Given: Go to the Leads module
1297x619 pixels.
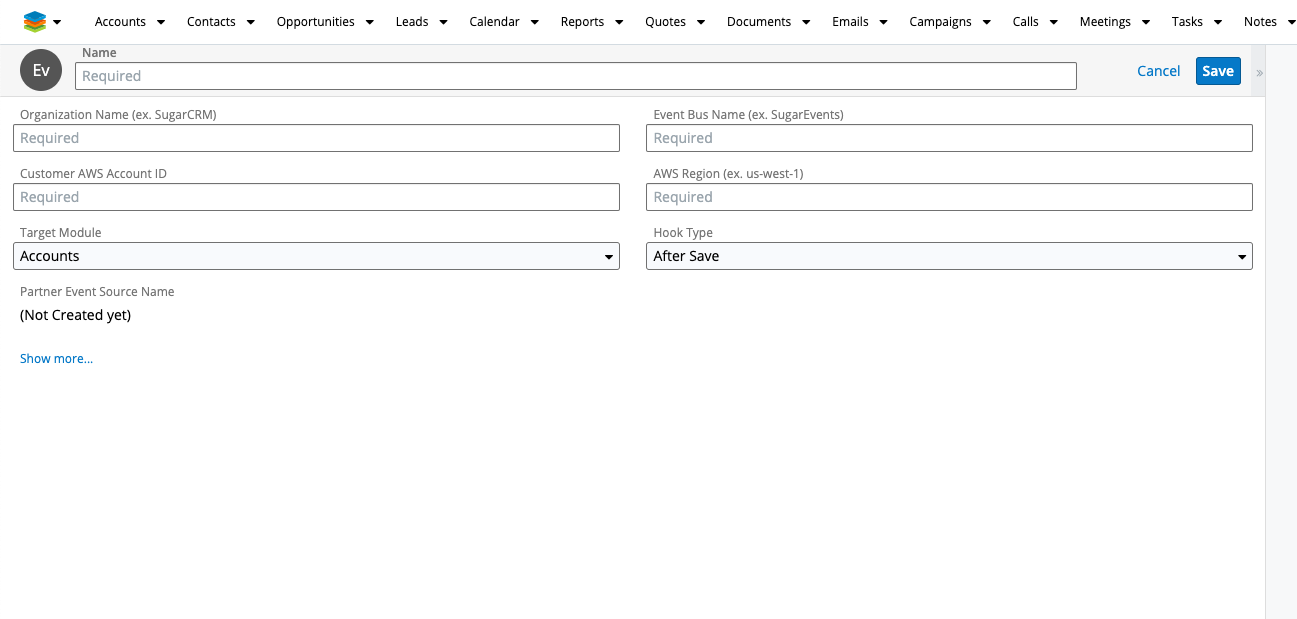Looking at the screenshot, I should tap(411, 22).
